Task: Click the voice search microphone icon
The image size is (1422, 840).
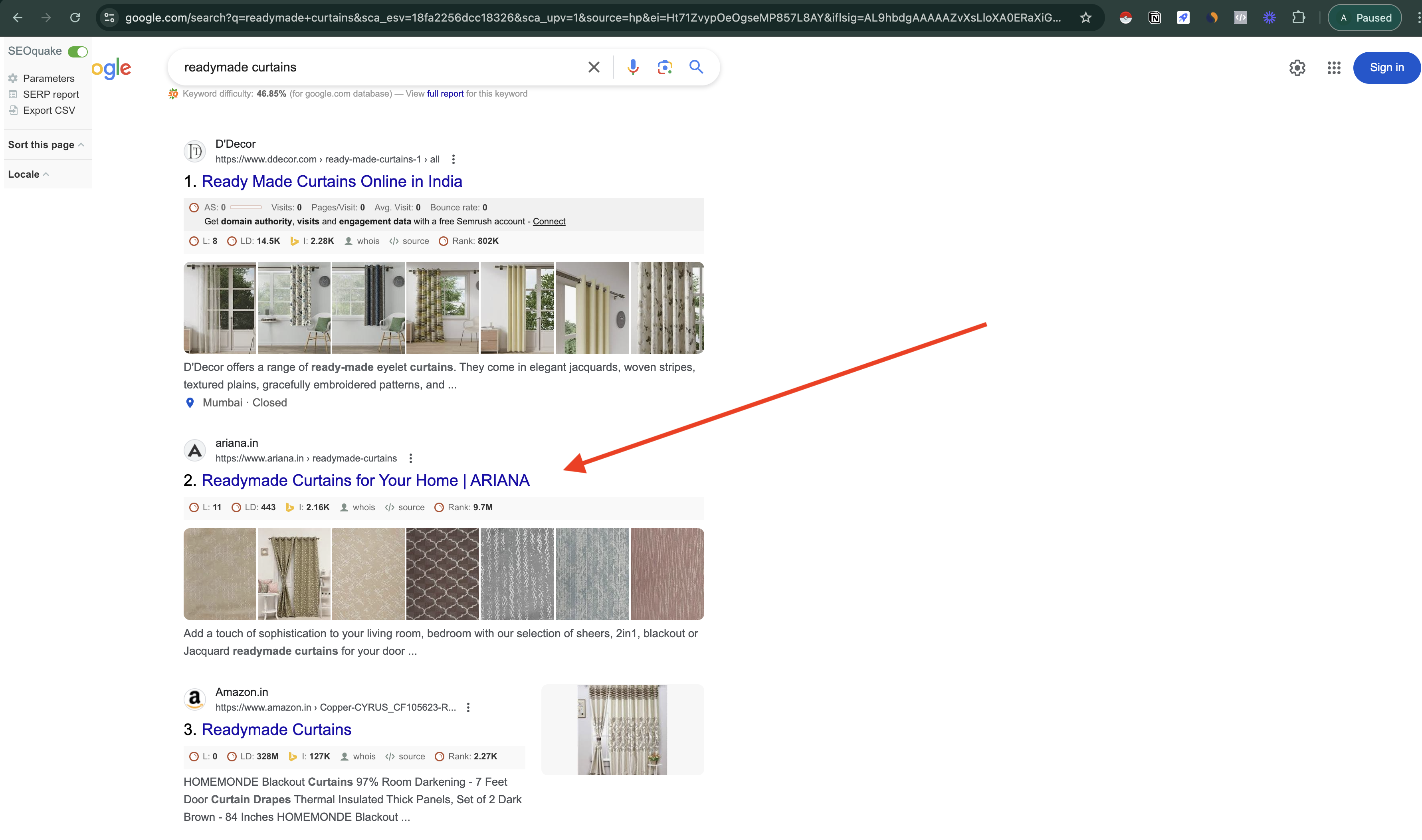Action: tap(633, 67)
